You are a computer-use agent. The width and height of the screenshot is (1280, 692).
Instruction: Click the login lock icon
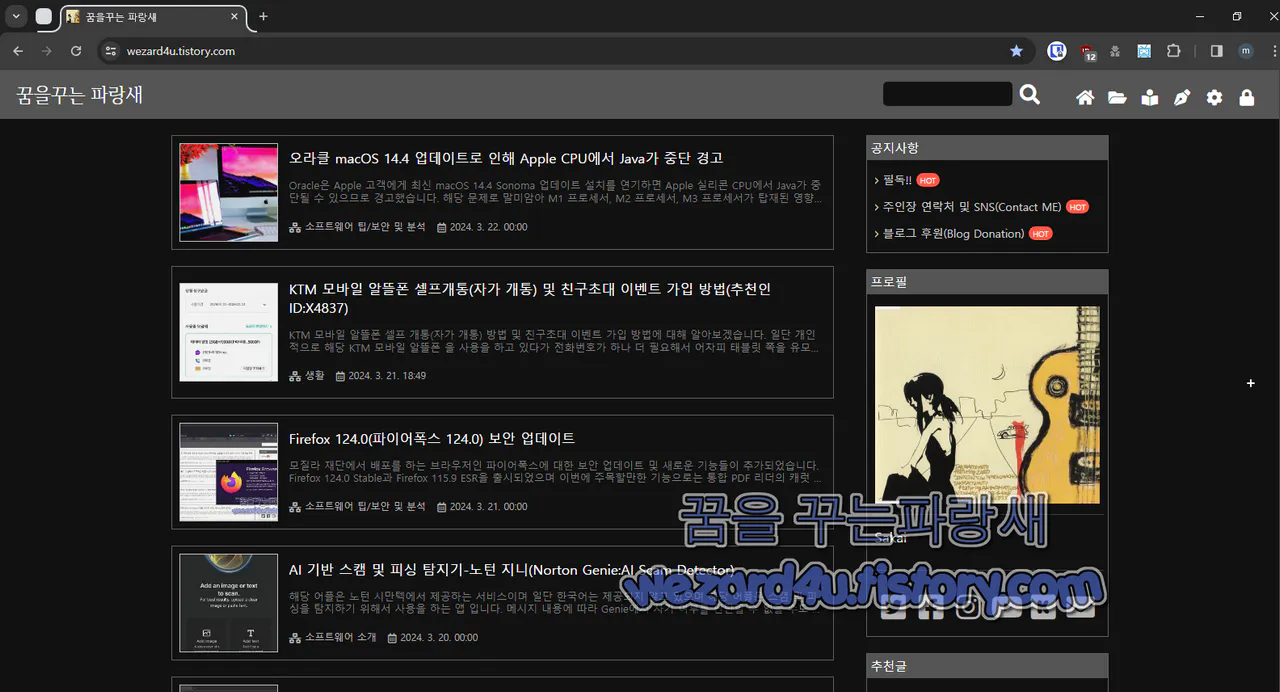point(1246,97)
